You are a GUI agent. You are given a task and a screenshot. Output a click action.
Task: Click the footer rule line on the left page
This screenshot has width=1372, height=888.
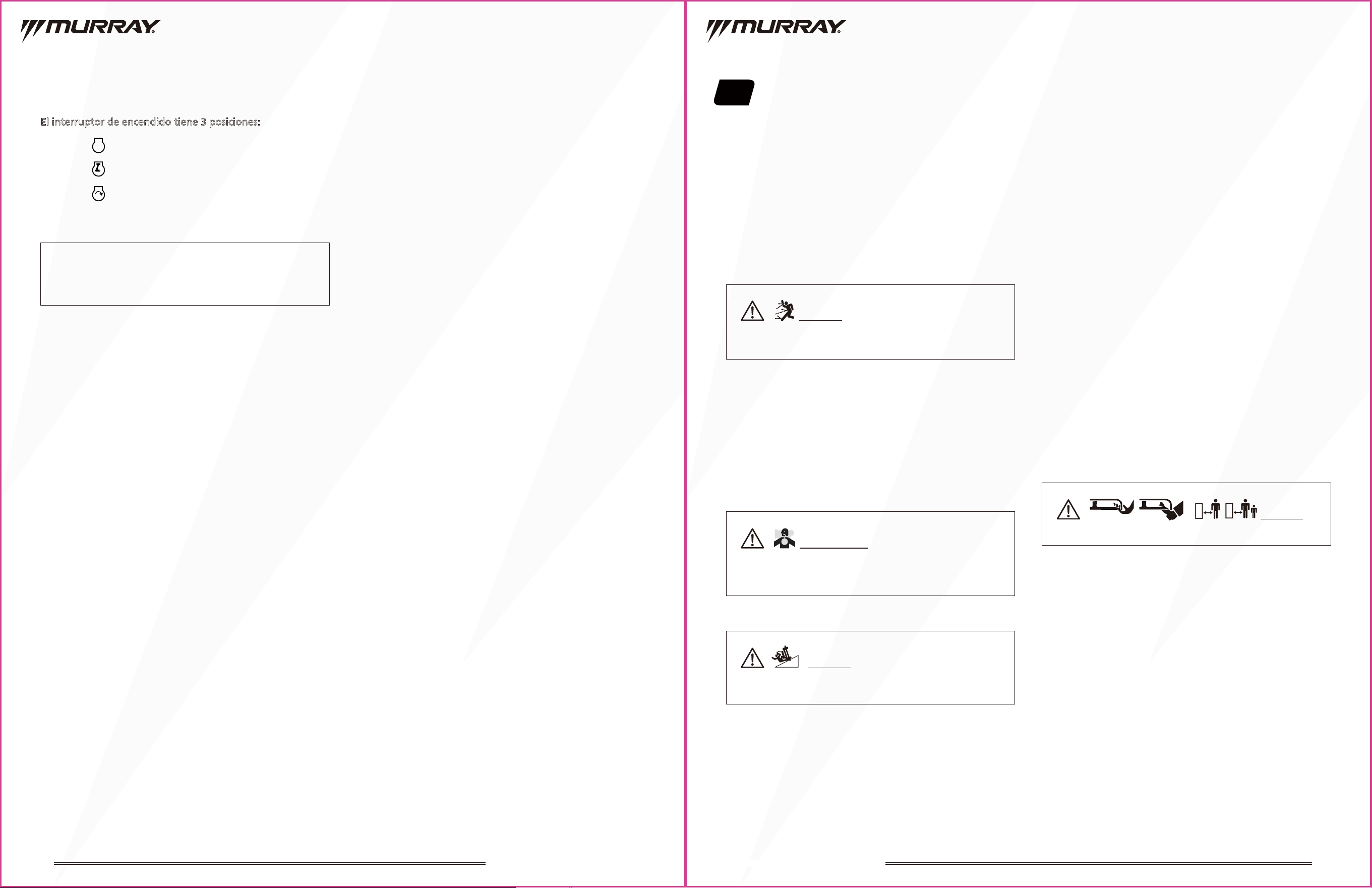270,864
